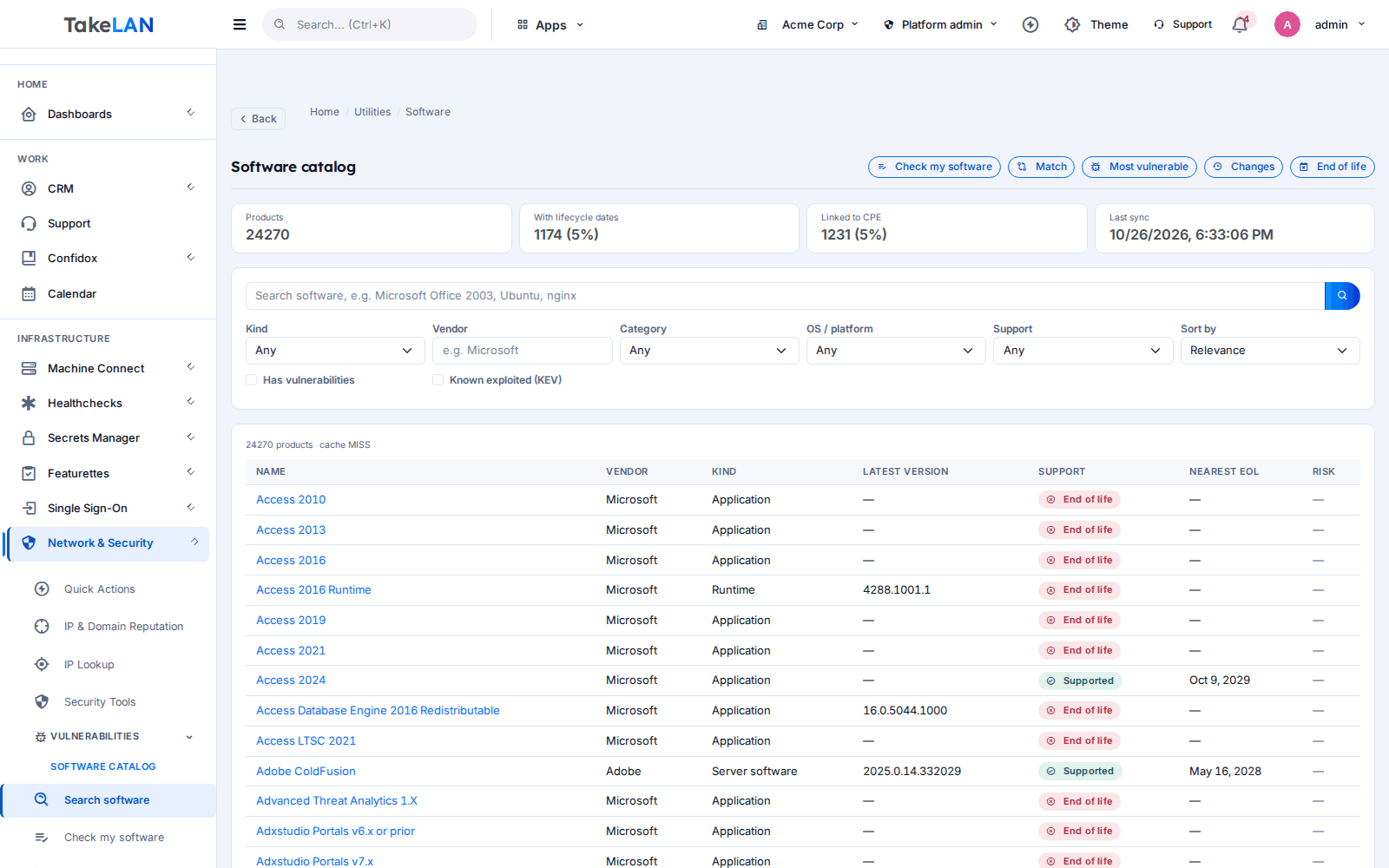Click the Dashboards home icon
Screen dimensions: 1389x868
point(29,114)
